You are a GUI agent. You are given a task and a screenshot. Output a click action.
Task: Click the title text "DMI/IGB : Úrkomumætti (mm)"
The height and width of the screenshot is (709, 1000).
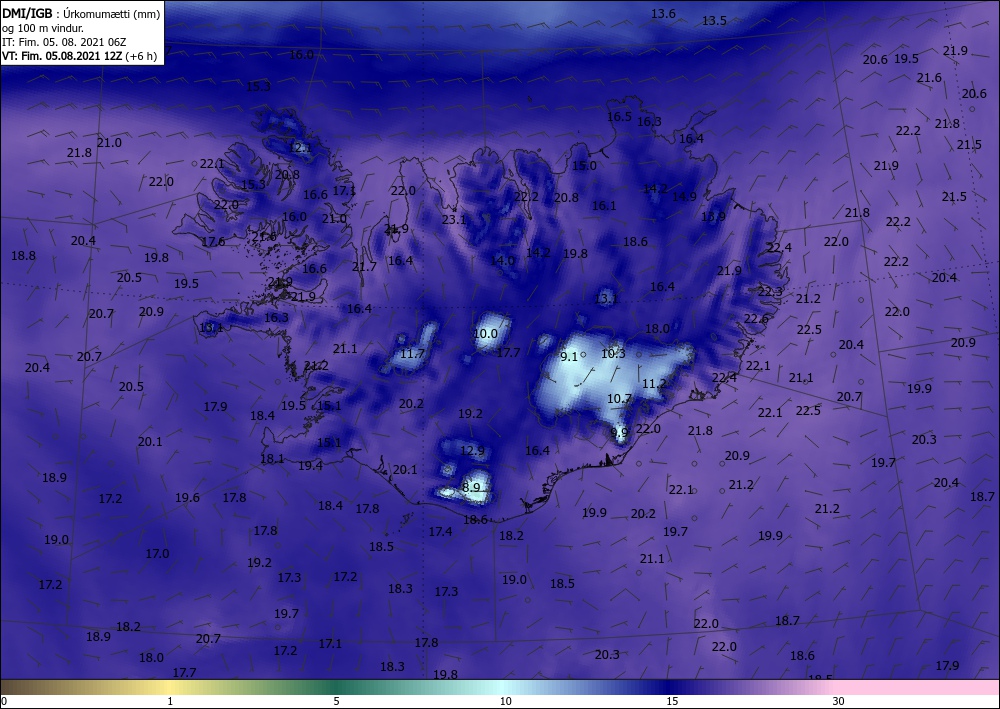(x=81, y=13)
